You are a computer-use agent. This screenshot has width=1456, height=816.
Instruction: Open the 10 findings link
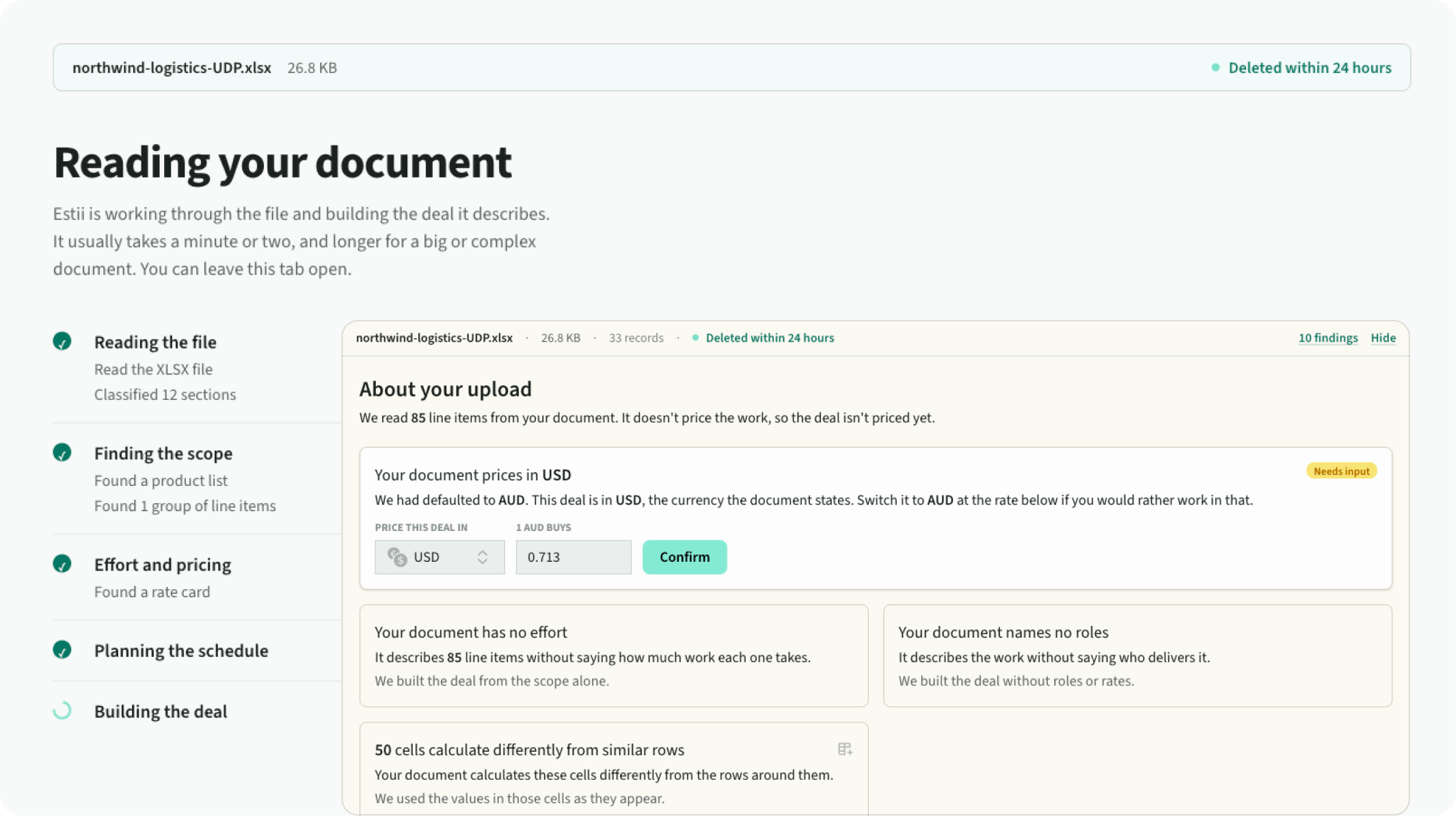click(x=1328, y=338)
